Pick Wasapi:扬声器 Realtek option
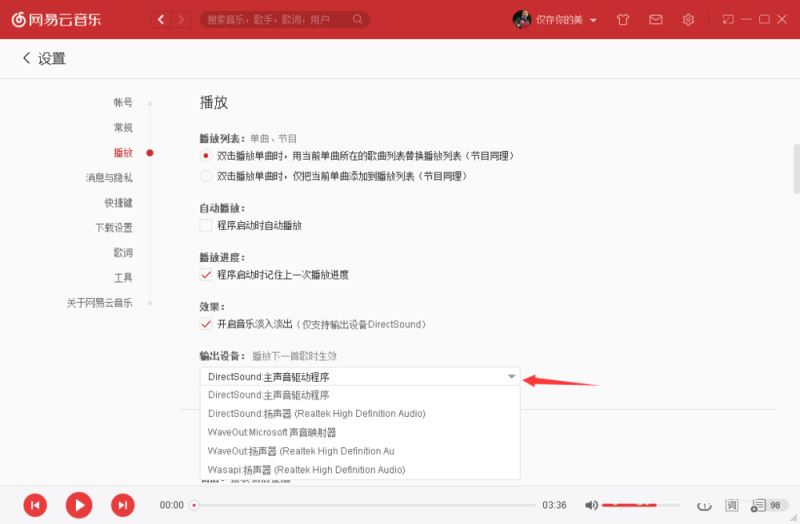The width and height of the screenshot is (800, 524). click(x=360, y=469)
